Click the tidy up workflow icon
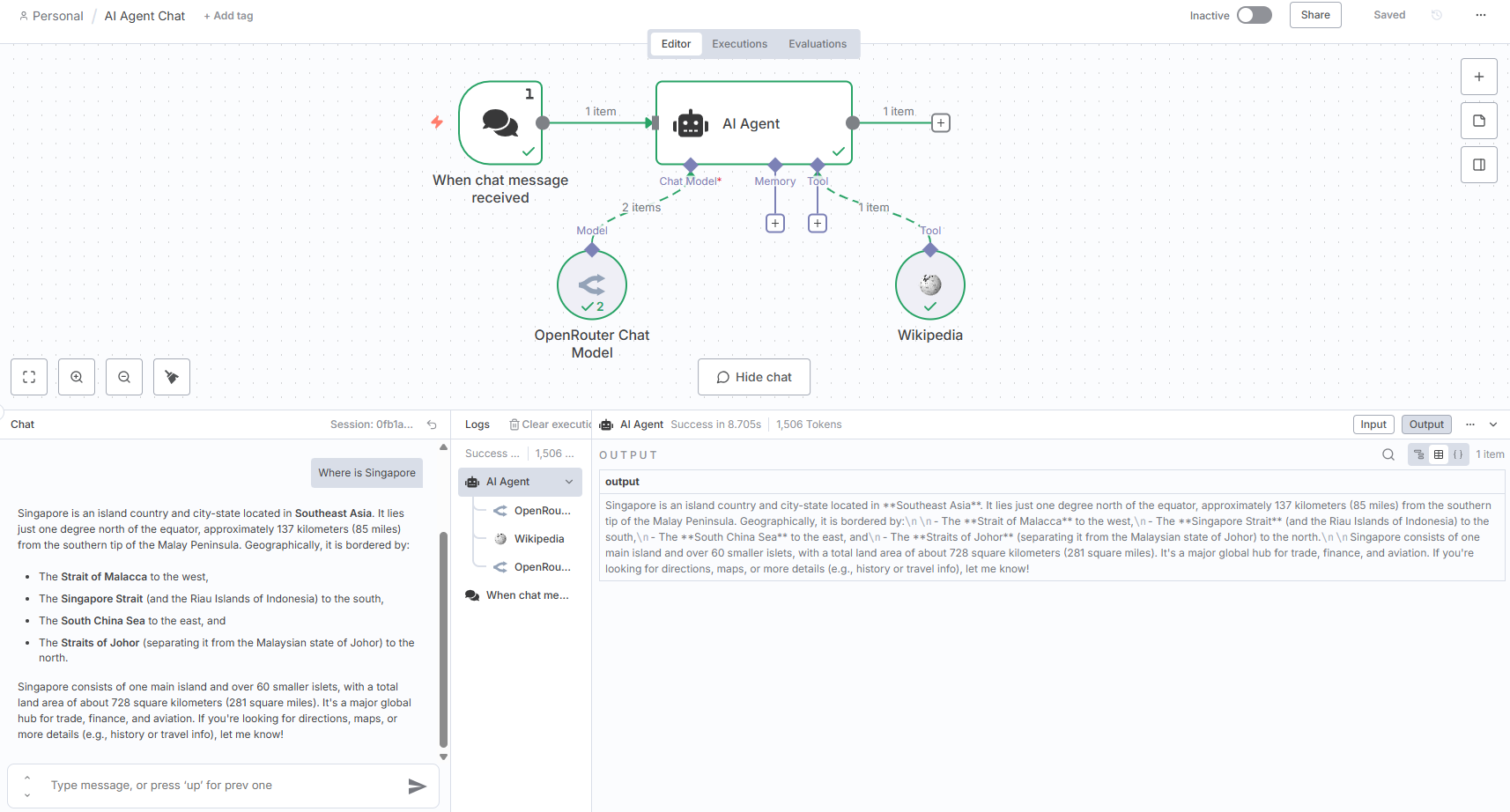 point(172,377)
